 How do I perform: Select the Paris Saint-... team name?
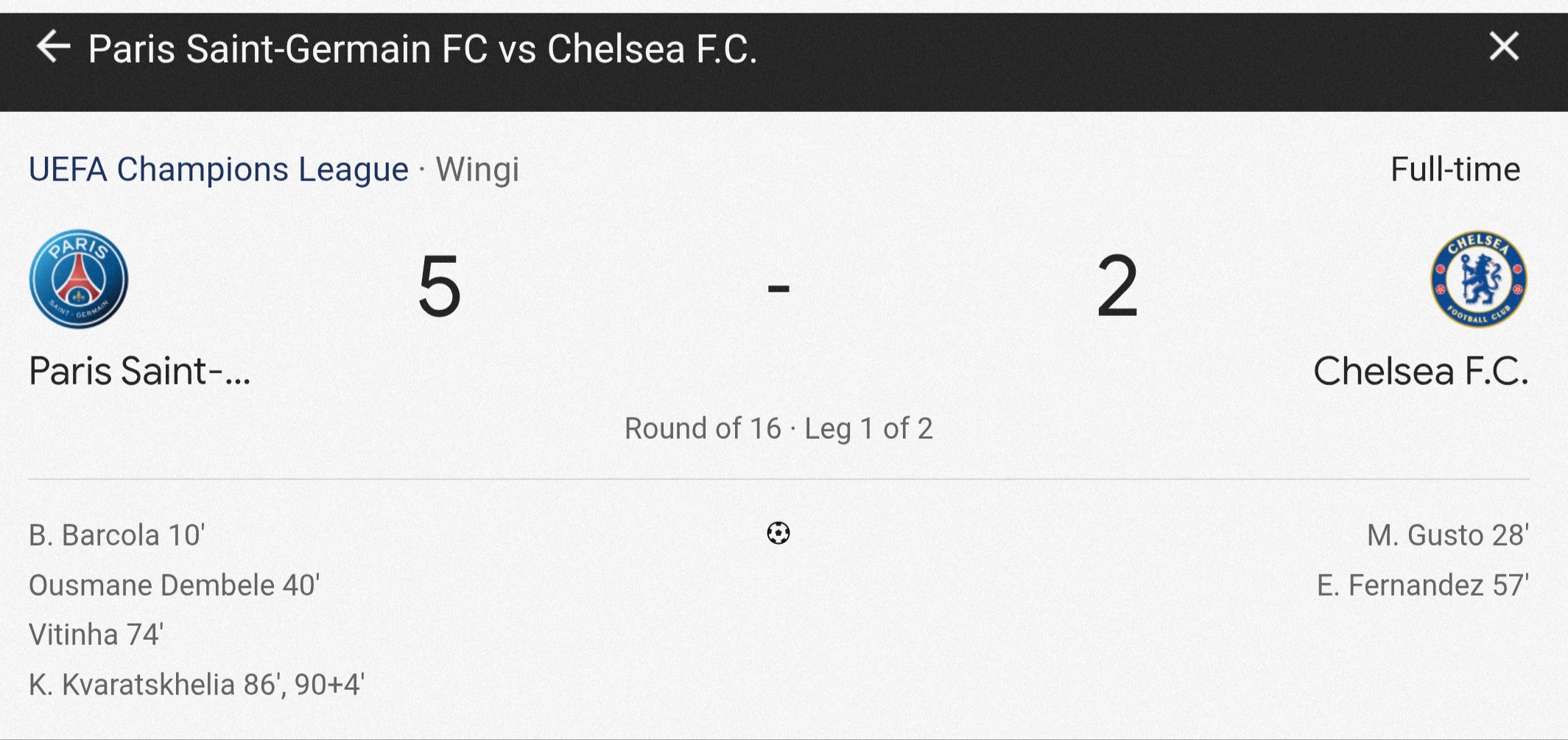tap(140, 370)
